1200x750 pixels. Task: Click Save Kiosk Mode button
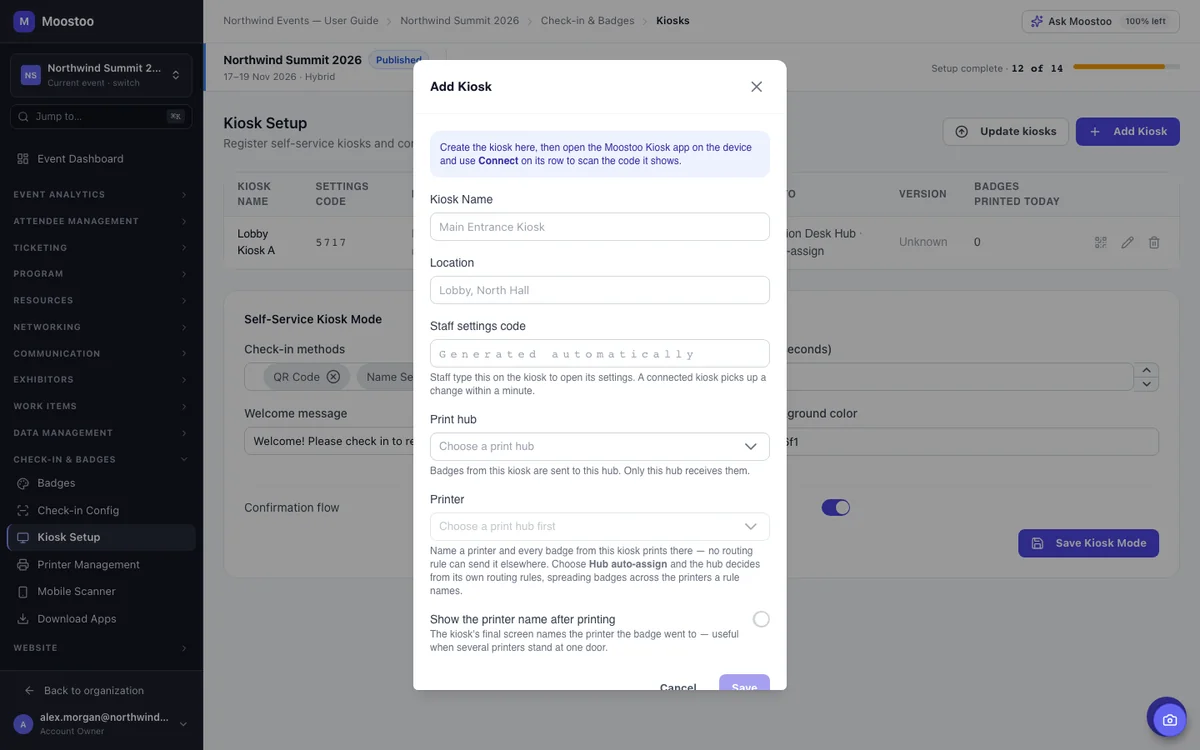1089,543
